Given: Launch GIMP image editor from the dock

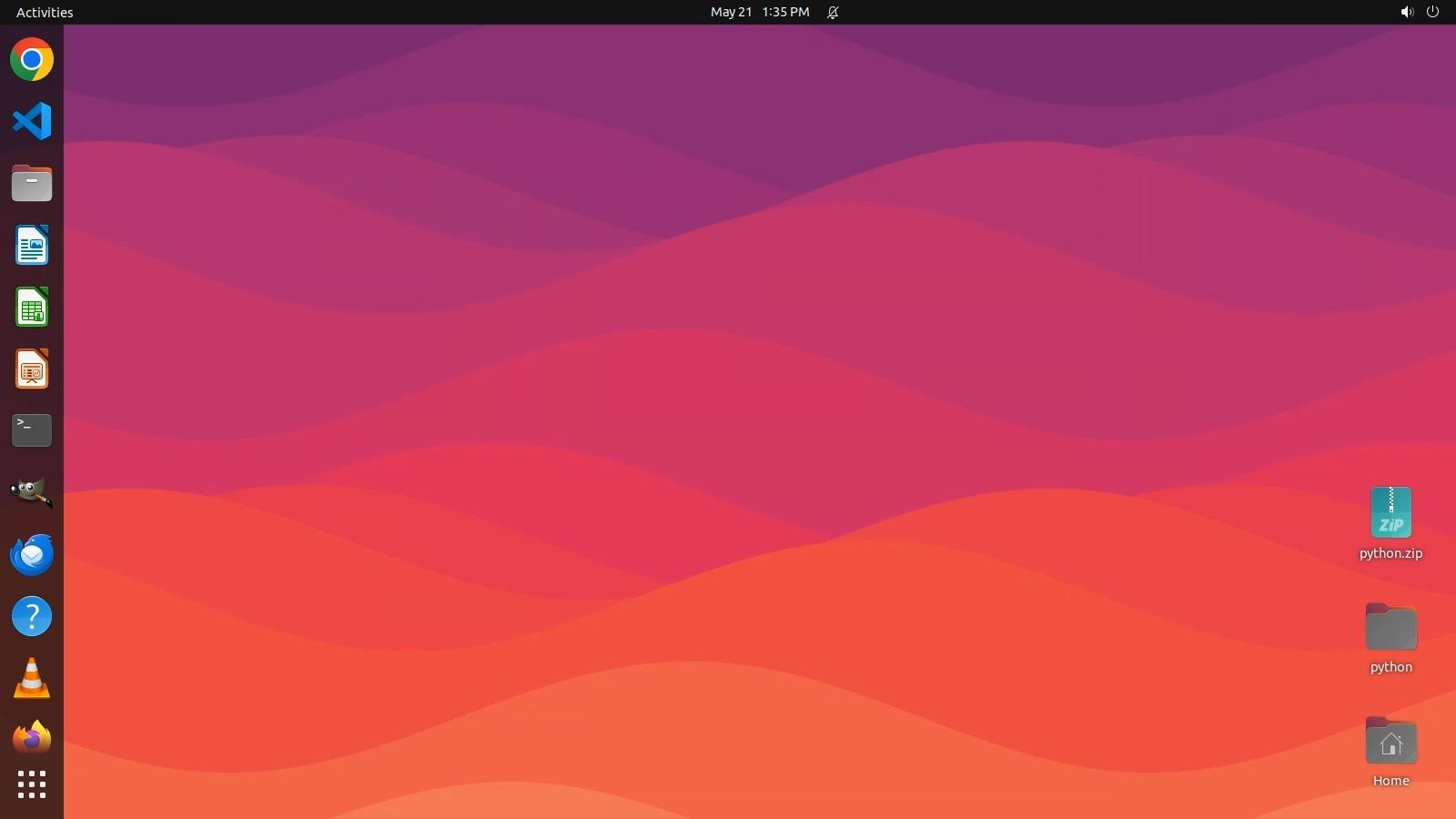Looking at the screenshot, I should tap(32, 492).
